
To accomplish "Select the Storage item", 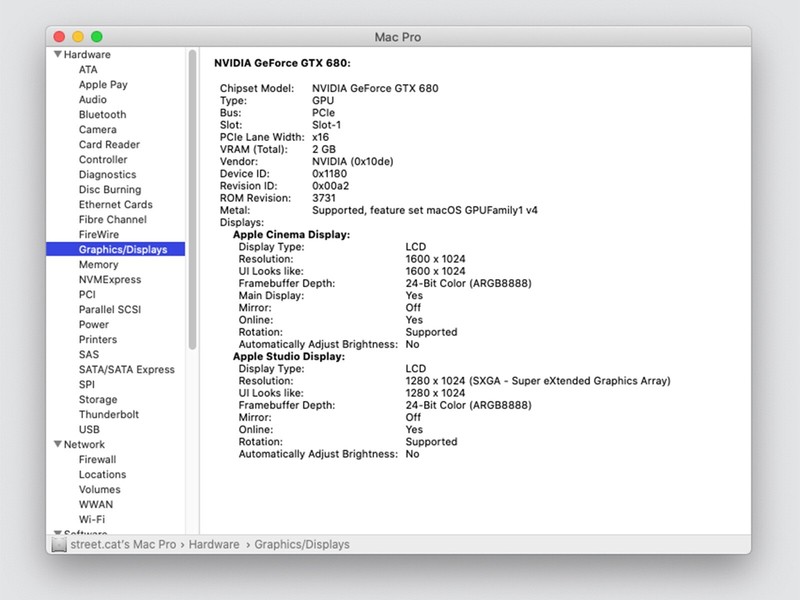I will (x=98, y=400).
